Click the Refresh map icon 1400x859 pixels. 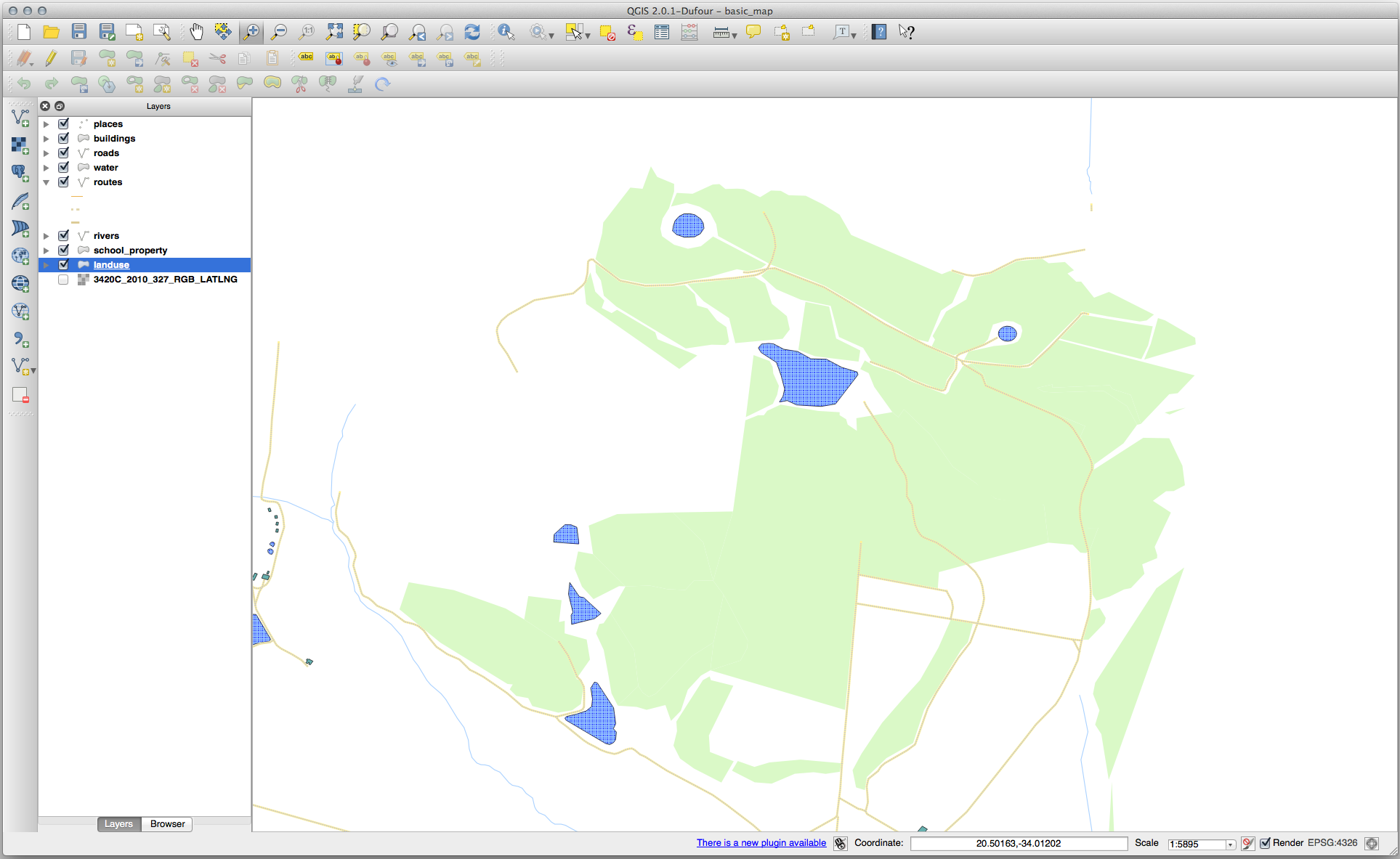coord(472,31)
